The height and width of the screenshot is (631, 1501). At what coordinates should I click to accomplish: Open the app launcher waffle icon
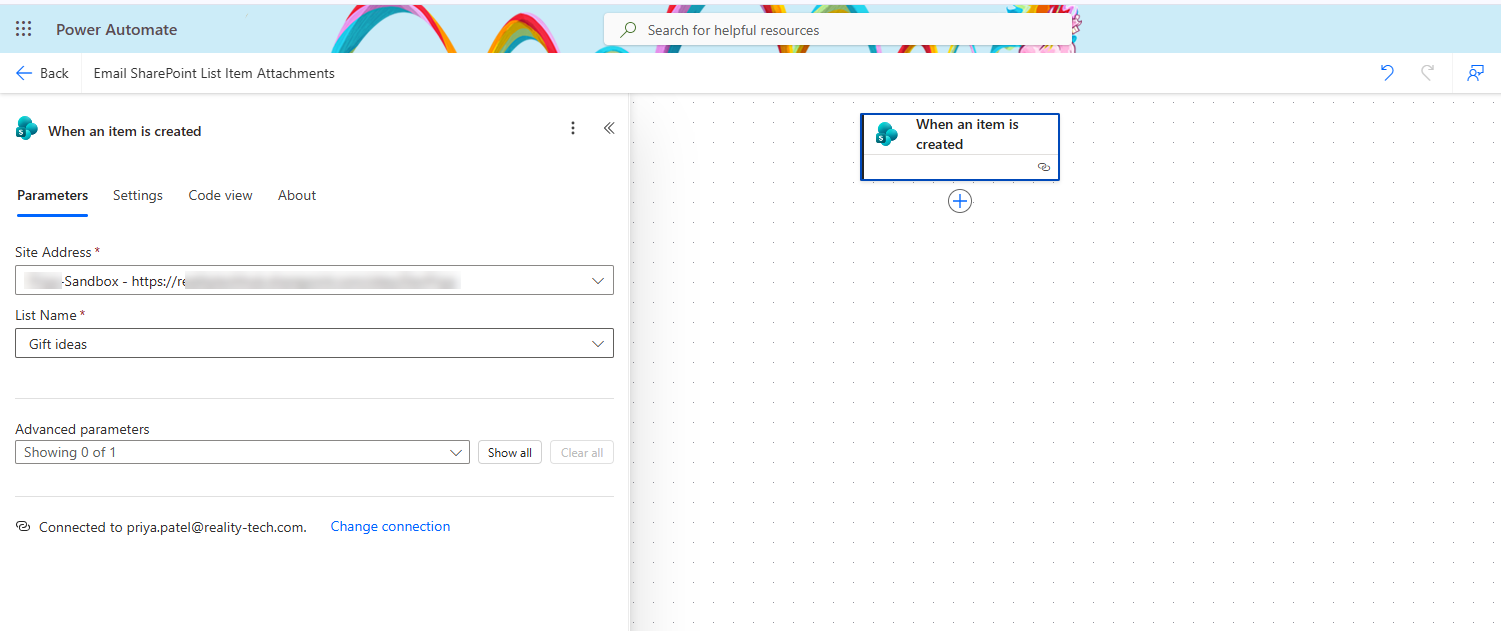click(x=24, y=29)
